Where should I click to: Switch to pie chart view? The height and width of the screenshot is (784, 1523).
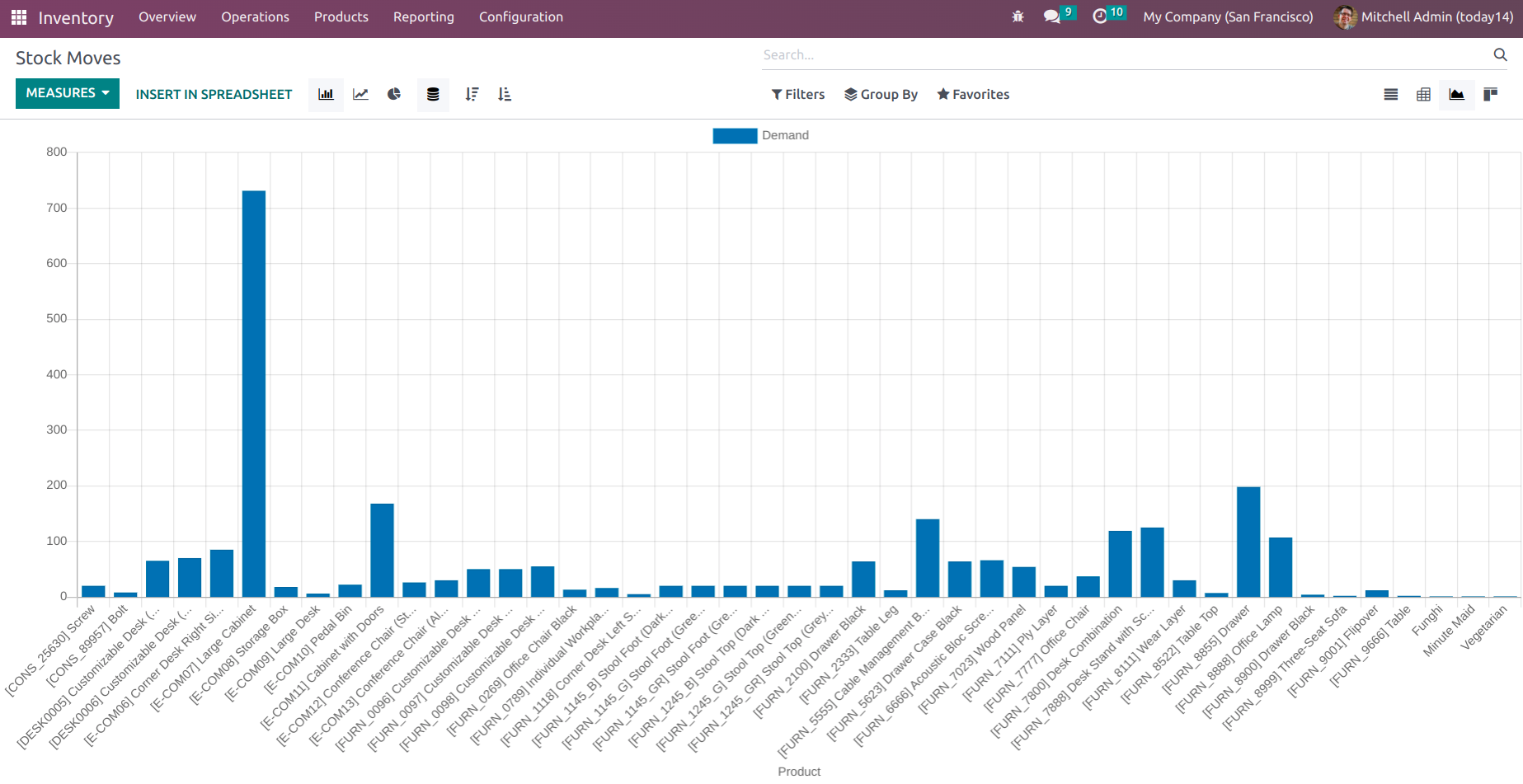pos(393,94)
